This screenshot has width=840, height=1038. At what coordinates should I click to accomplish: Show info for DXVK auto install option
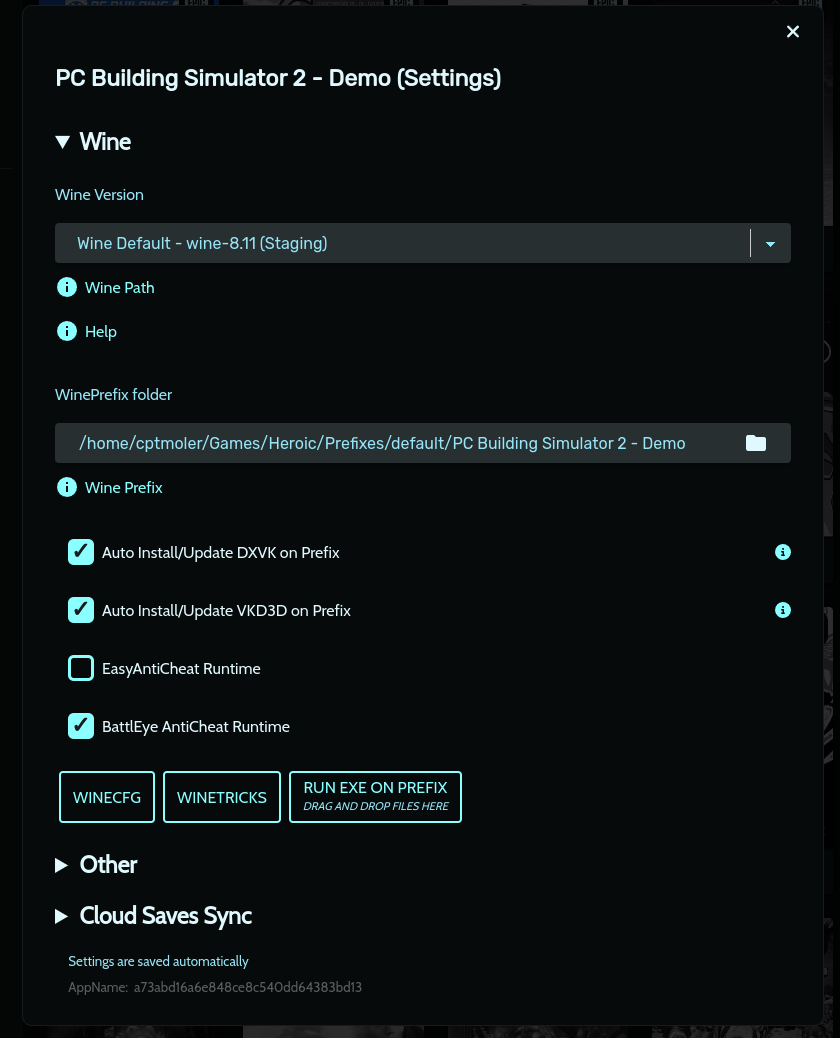click(782, 552)
